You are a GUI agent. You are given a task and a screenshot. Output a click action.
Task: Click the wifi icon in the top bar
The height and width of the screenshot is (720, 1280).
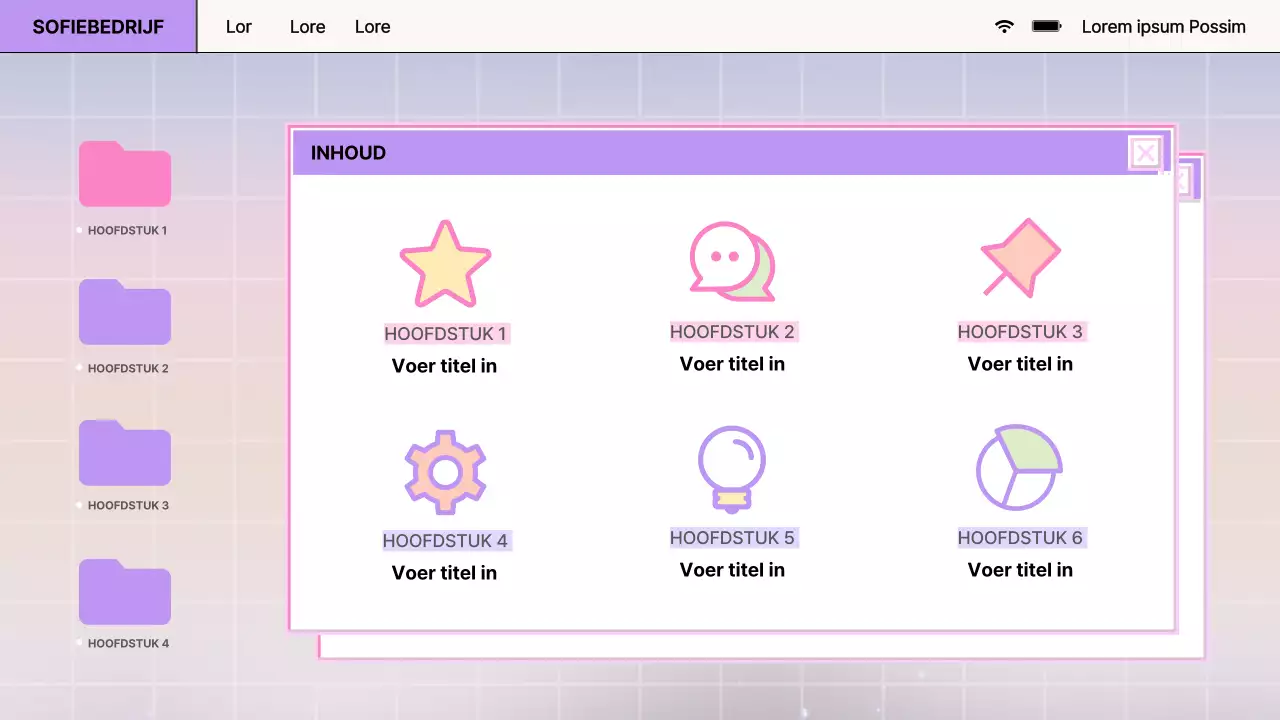coord(1004,27)
